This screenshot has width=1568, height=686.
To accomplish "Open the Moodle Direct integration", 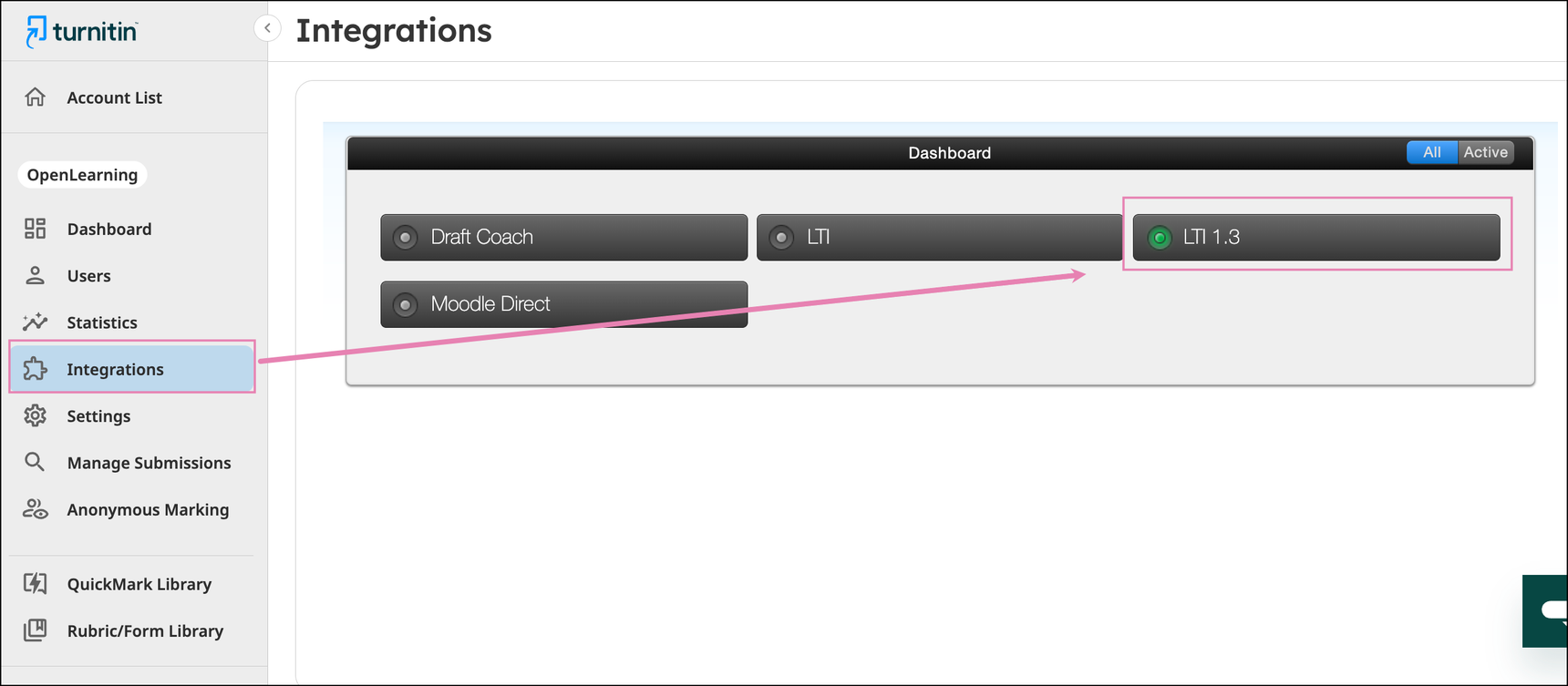I will (563, 304).
